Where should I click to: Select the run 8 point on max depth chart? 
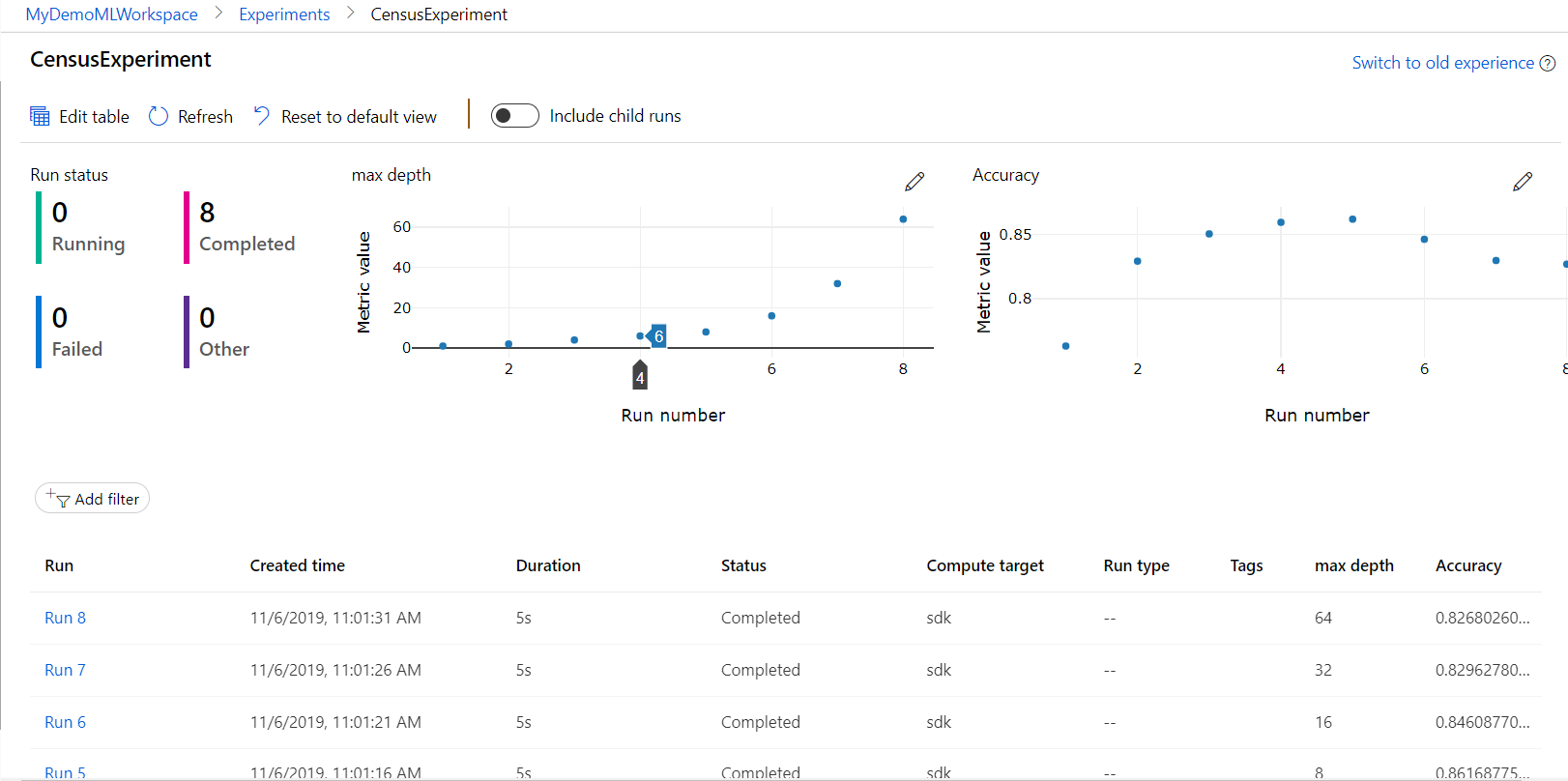coord(903,219)
